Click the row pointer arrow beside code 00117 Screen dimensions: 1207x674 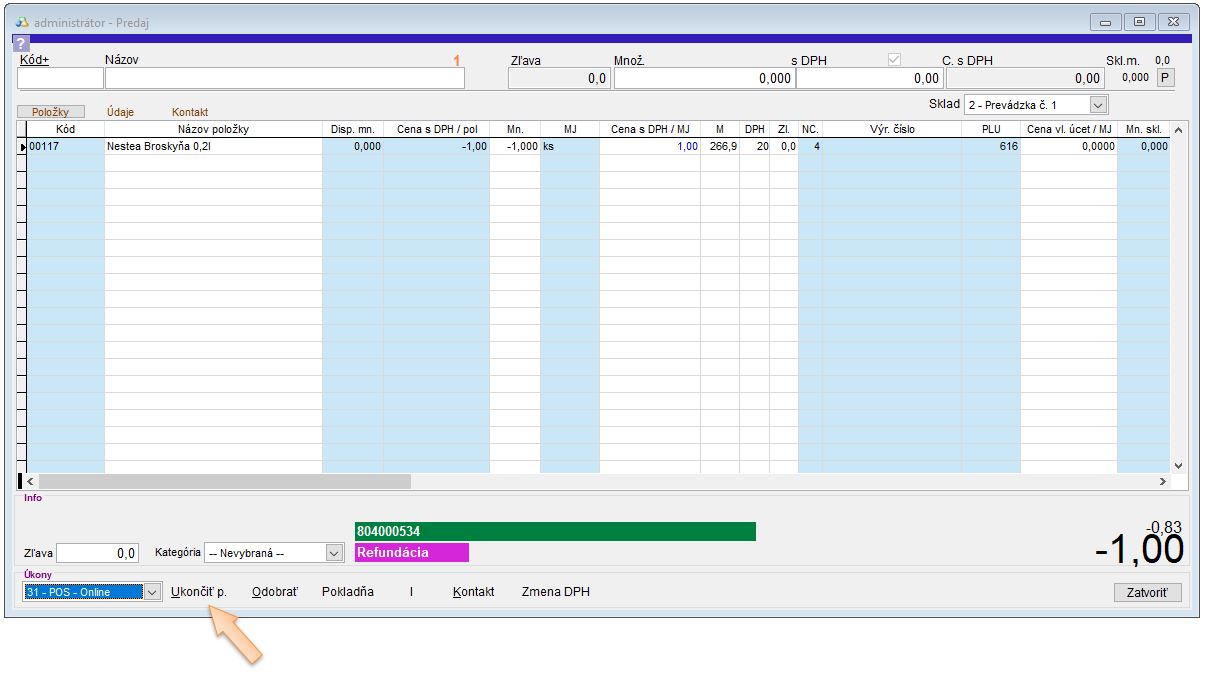pos(22,147)
